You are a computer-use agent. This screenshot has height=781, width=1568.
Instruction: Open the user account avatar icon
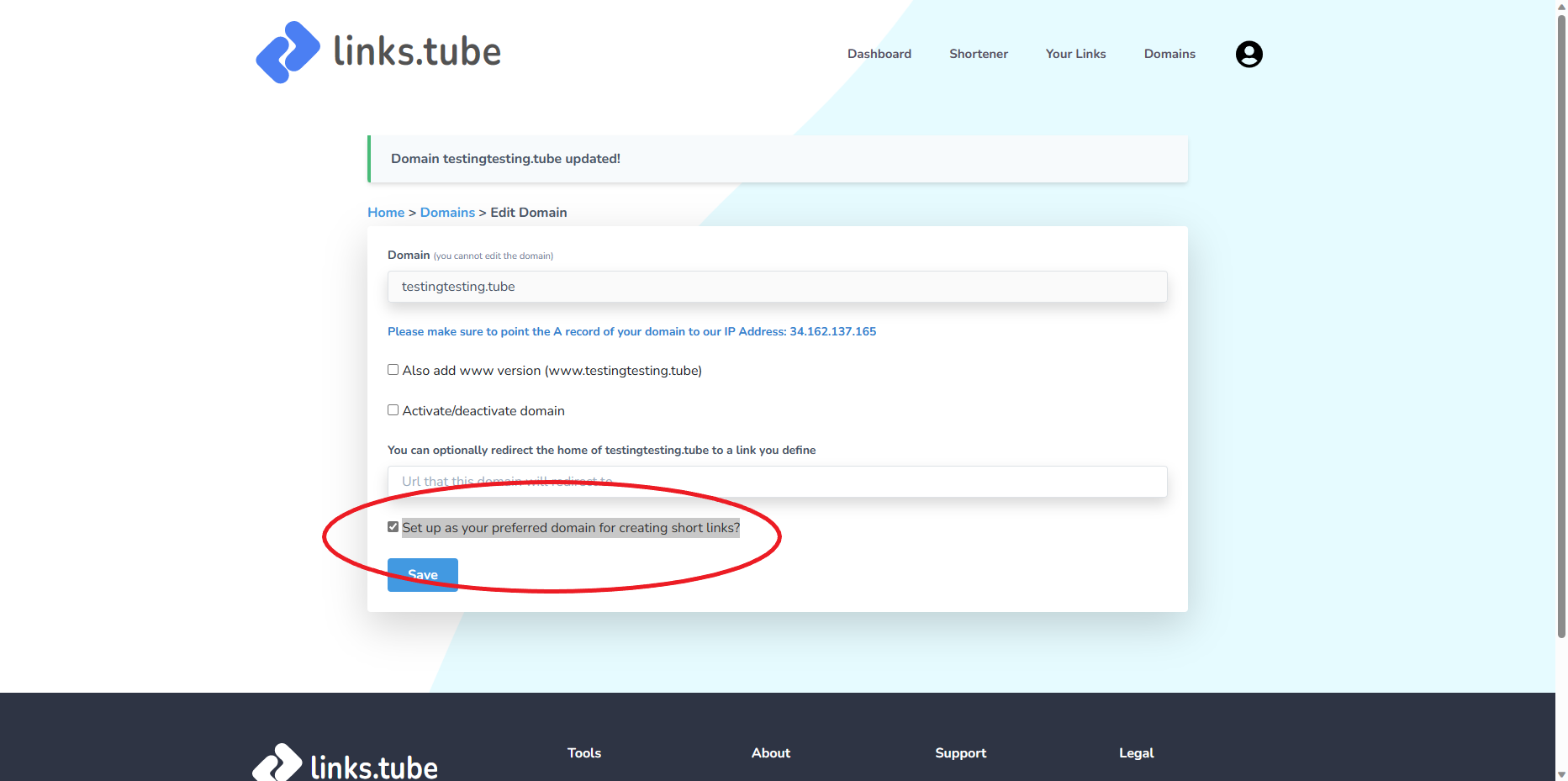pos(1249,54)
